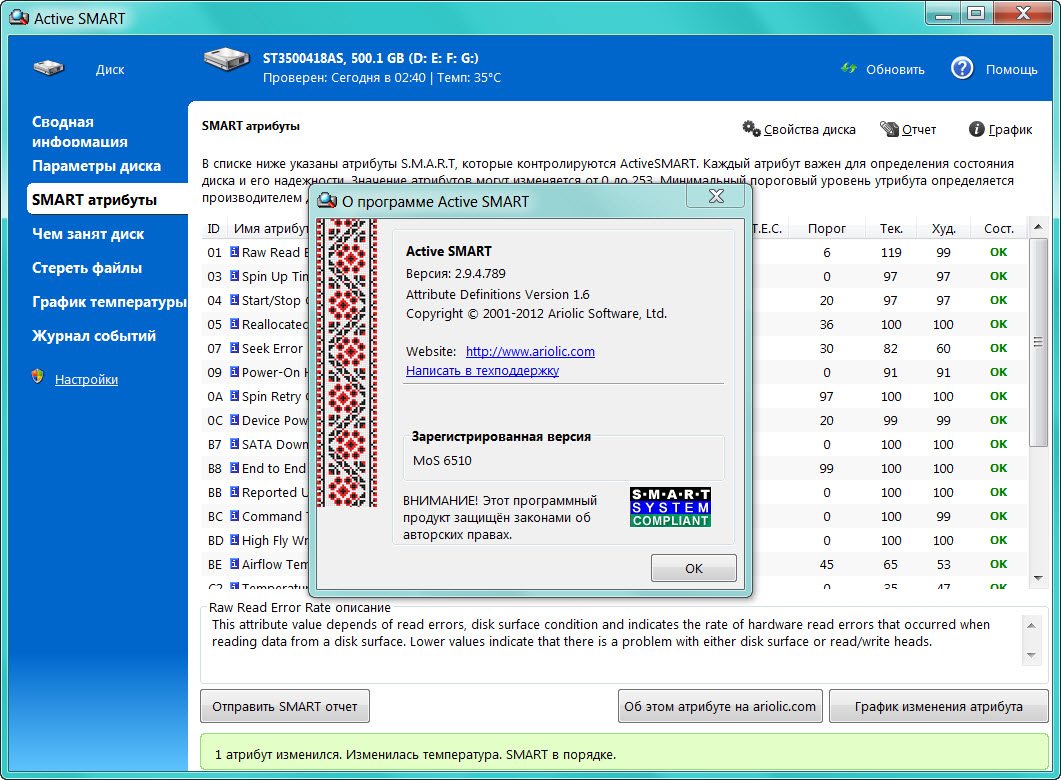Screen dimensions: 1061x780
Task: Open Свойства диска link
Action: coord(810,129)
